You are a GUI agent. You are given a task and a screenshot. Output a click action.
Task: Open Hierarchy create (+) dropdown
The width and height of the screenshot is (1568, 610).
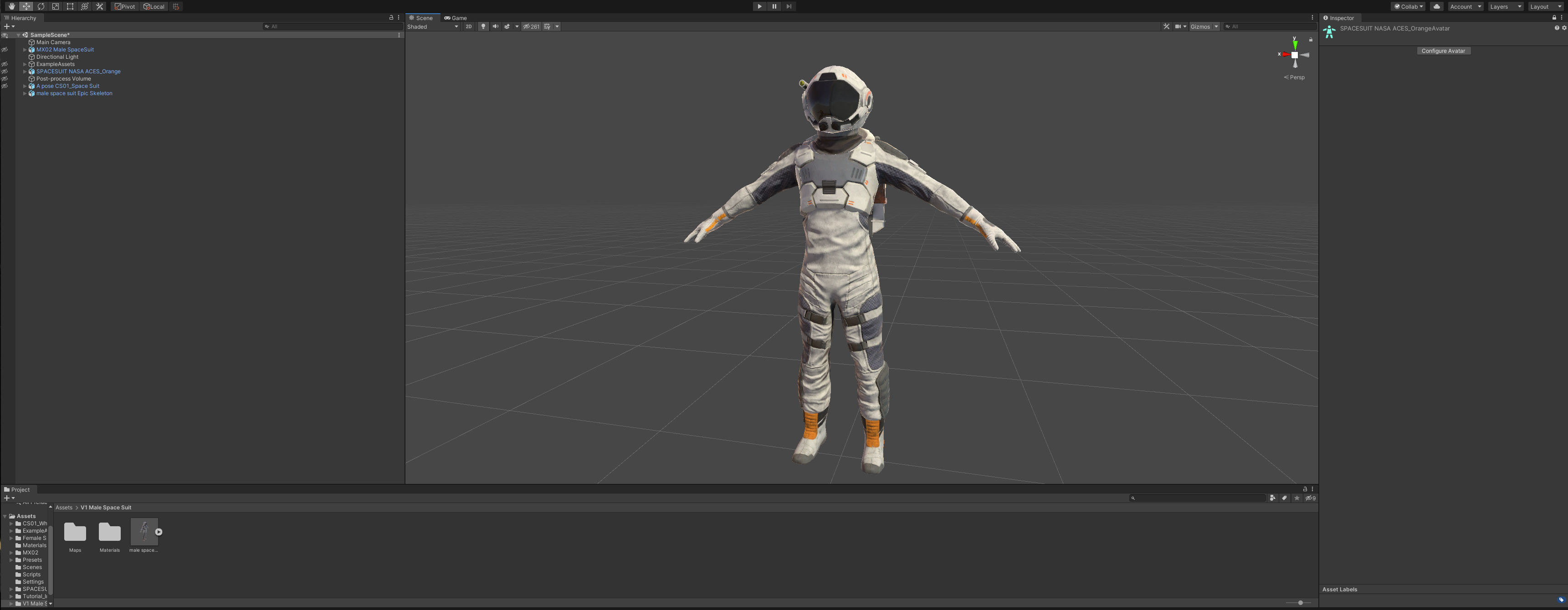[x=9, y=26]
